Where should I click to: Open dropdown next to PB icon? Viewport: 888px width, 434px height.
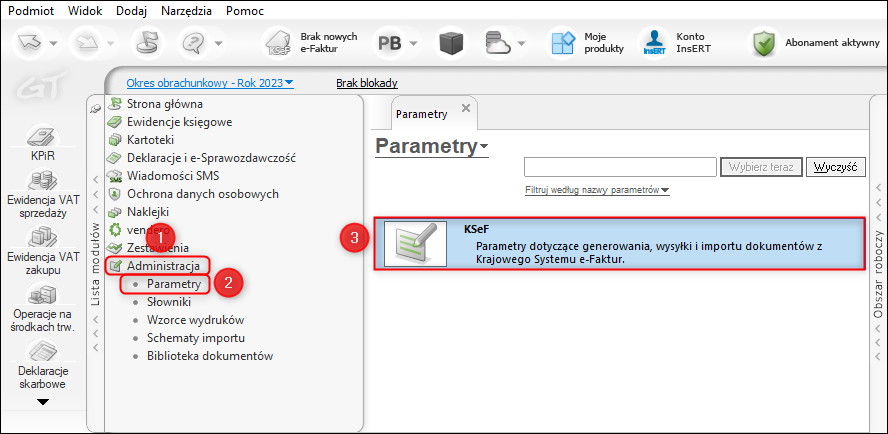[x=414, y=44]
